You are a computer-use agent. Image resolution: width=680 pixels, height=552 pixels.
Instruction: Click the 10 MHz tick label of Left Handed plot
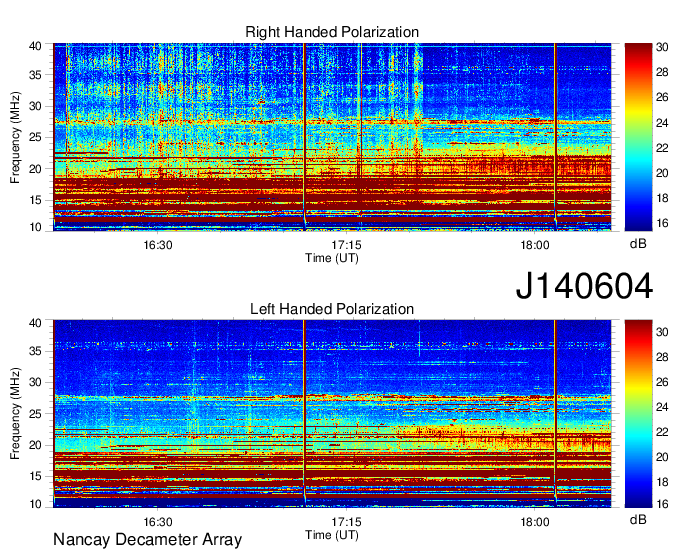click(36, 504)
